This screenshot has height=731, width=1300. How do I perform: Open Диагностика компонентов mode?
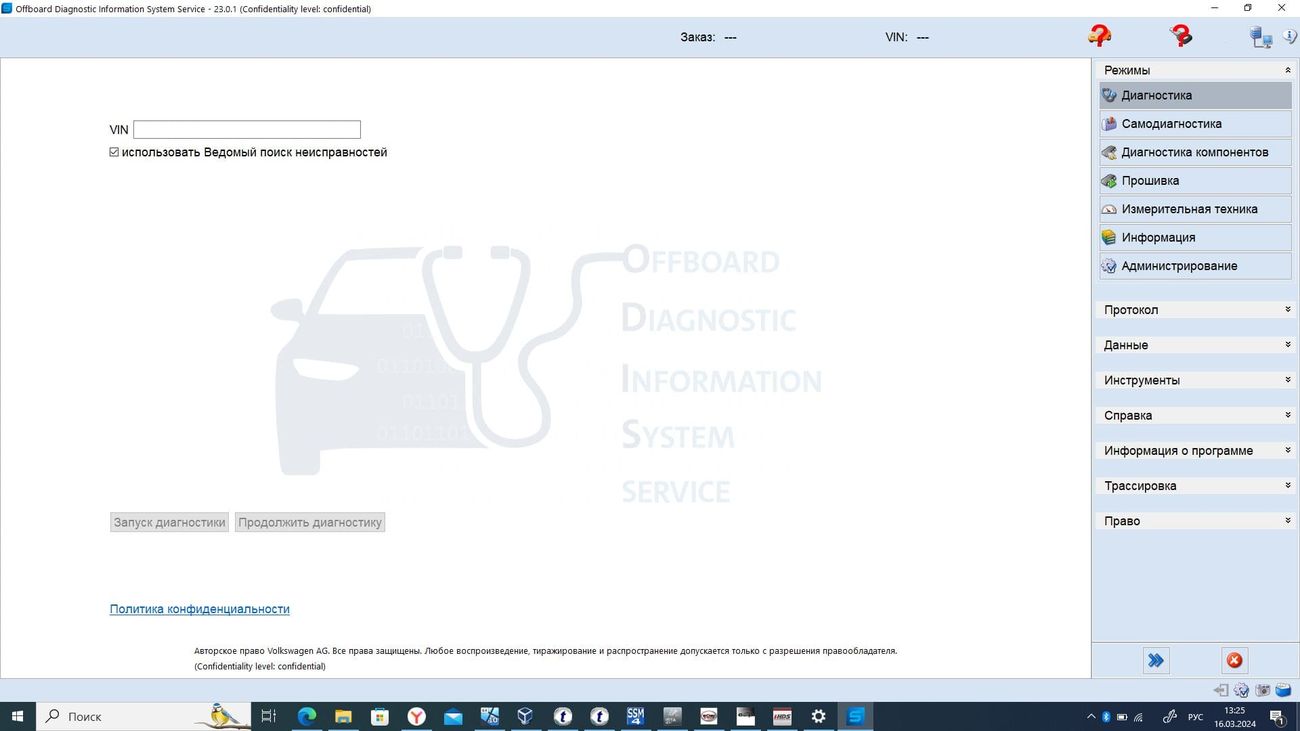tap(1195, 152)
